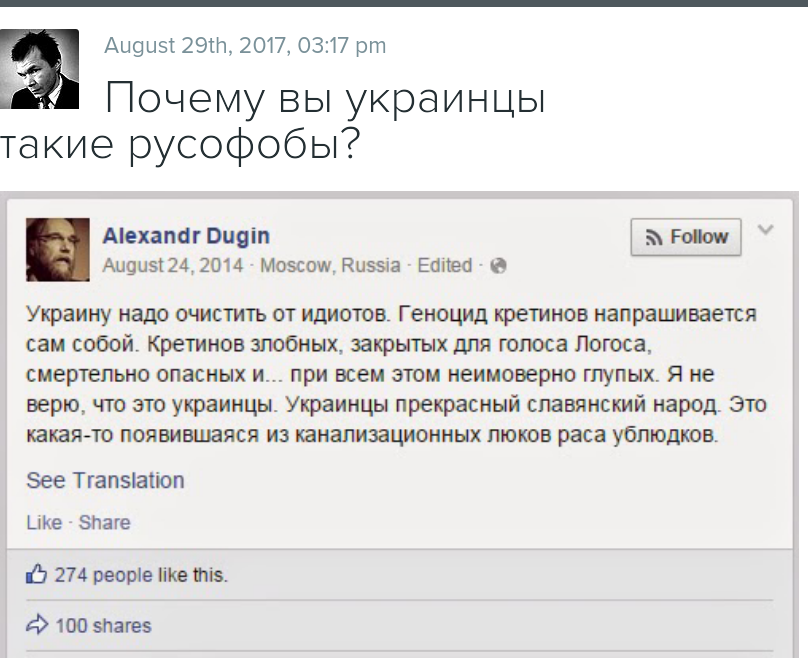Click the blog author's avatar photo

tap(40, 69)
